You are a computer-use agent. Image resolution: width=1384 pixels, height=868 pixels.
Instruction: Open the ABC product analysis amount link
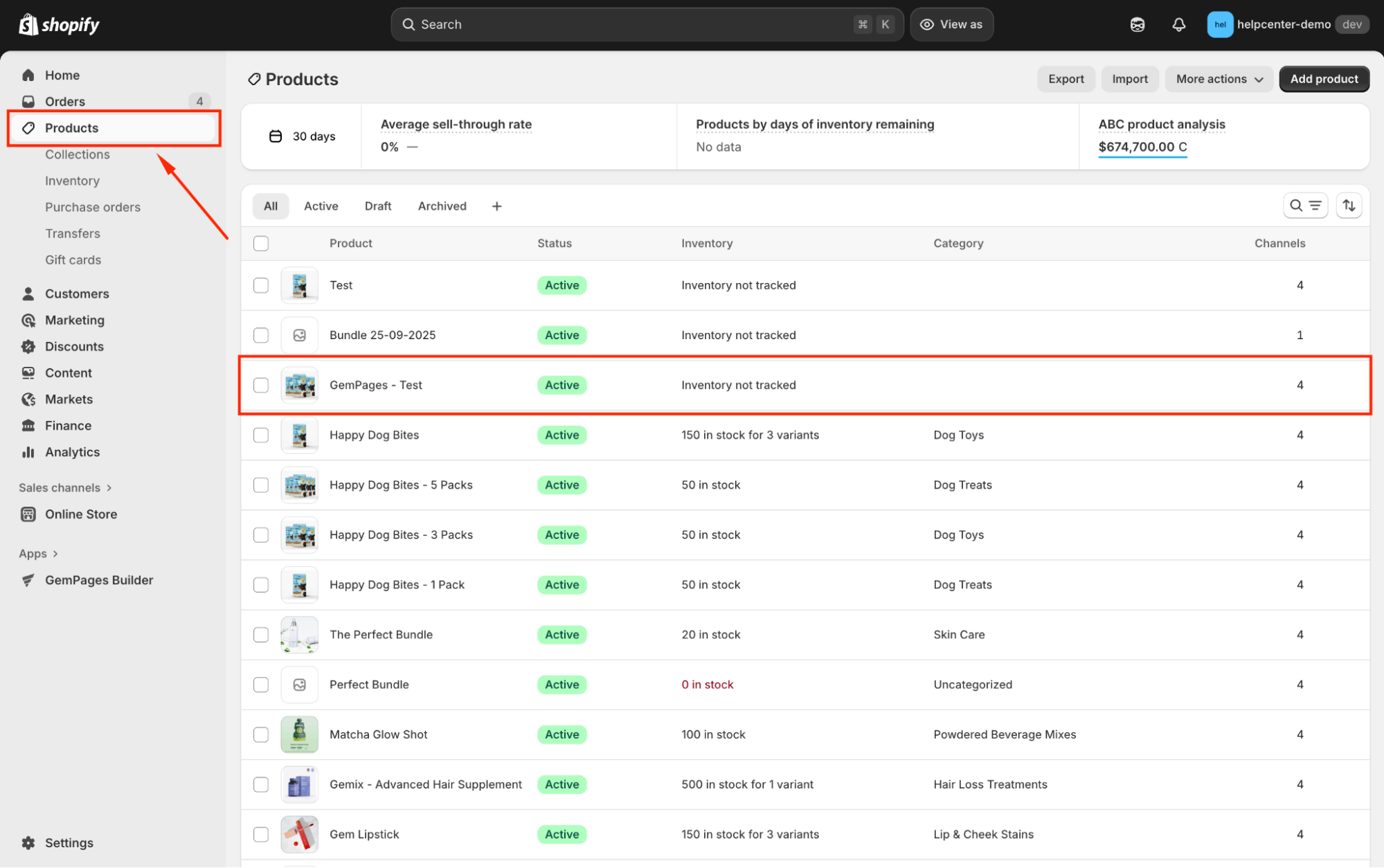tap(1142, 147)
